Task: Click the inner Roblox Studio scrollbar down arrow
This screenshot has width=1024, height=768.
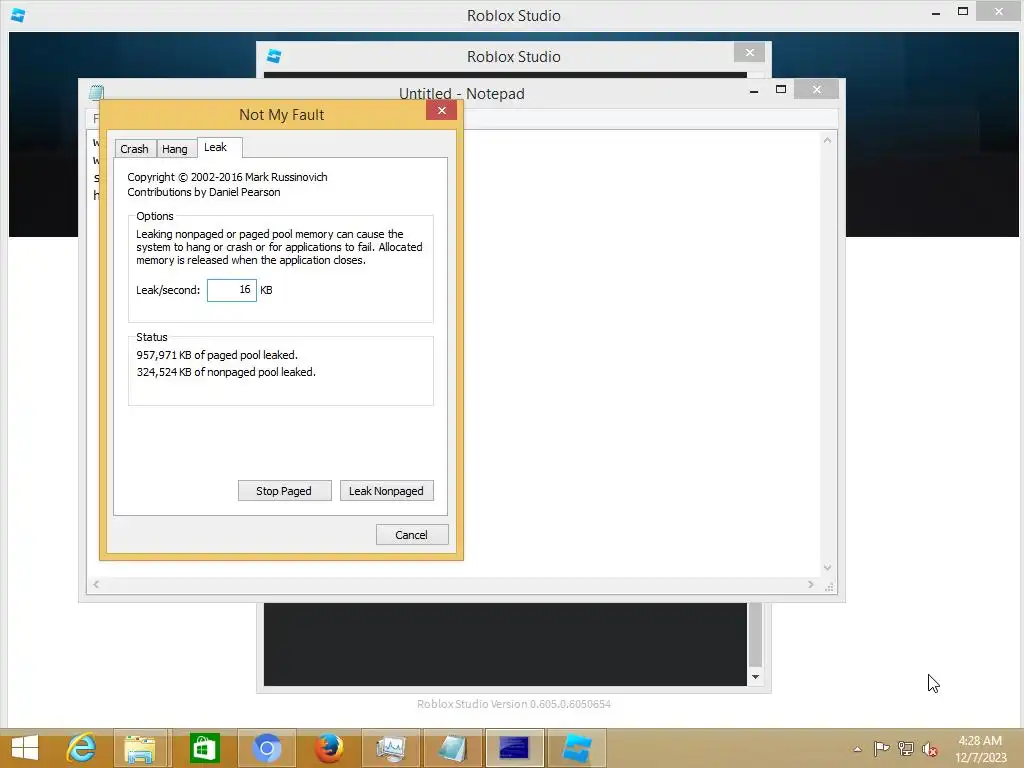Action: 756,677
